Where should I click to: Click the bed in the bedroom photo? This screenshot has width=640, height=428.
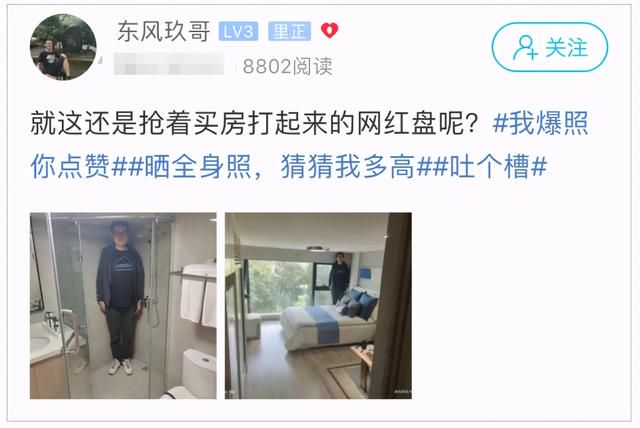coord(329,322)
